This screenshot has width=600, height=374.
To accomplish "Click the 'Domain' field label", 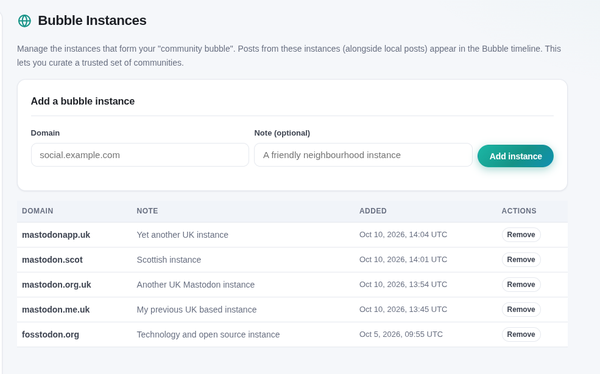I will (45, 133).
